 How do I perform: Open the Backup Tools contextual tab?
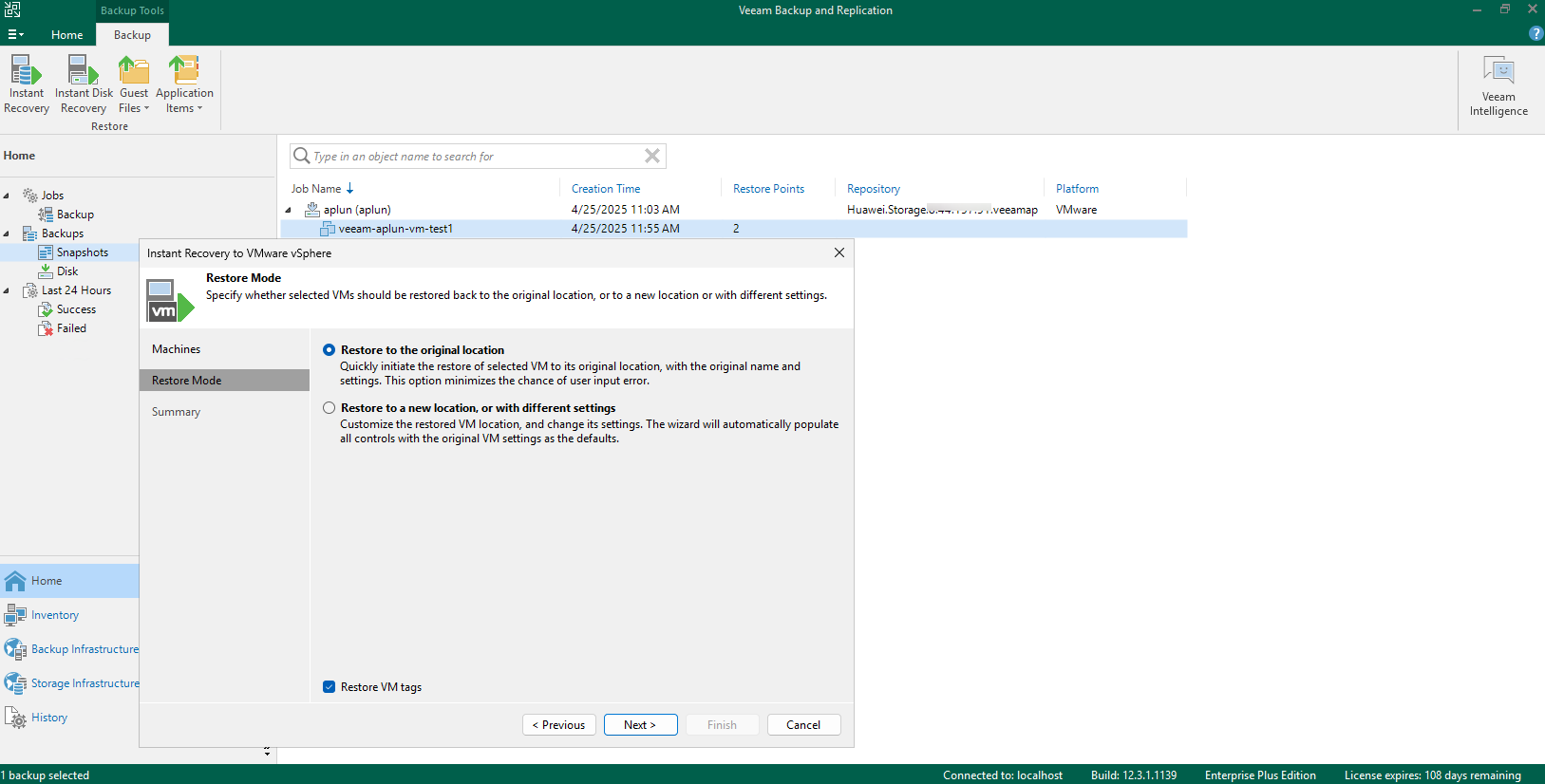pyautogui.click(x=132, y=10)
